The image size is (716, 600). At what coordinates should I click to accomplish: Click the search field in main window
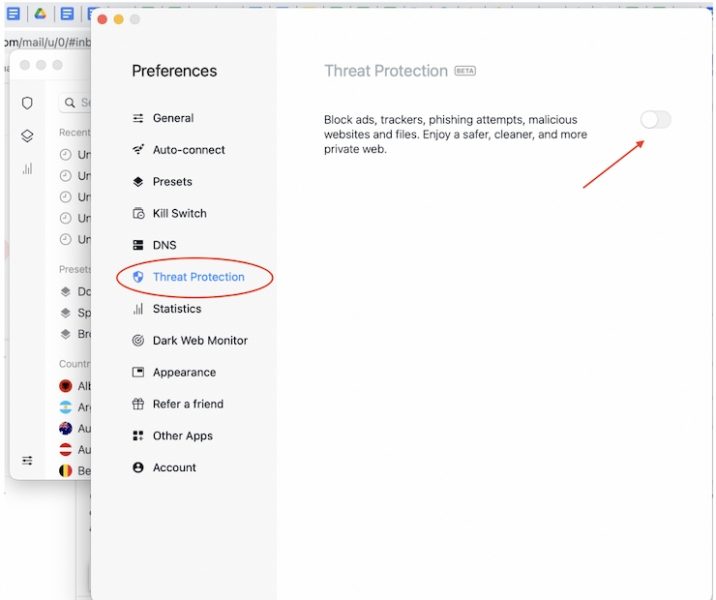tap(75, 103)
